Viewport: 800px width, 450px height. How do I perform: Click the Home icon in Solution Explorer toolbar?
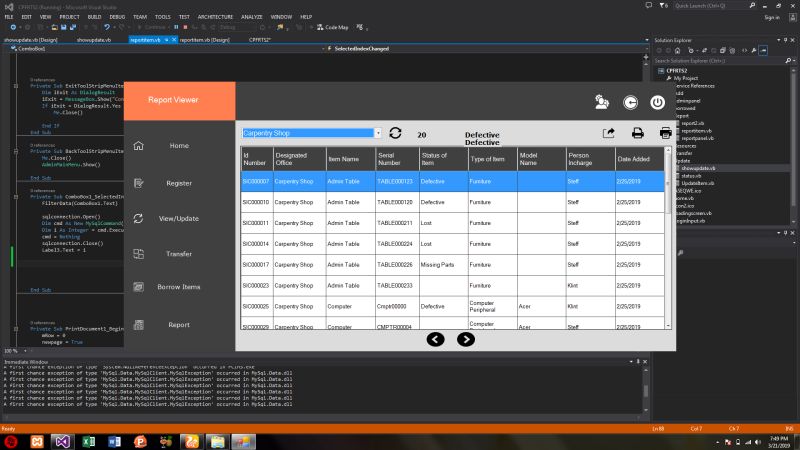[678, 51]
